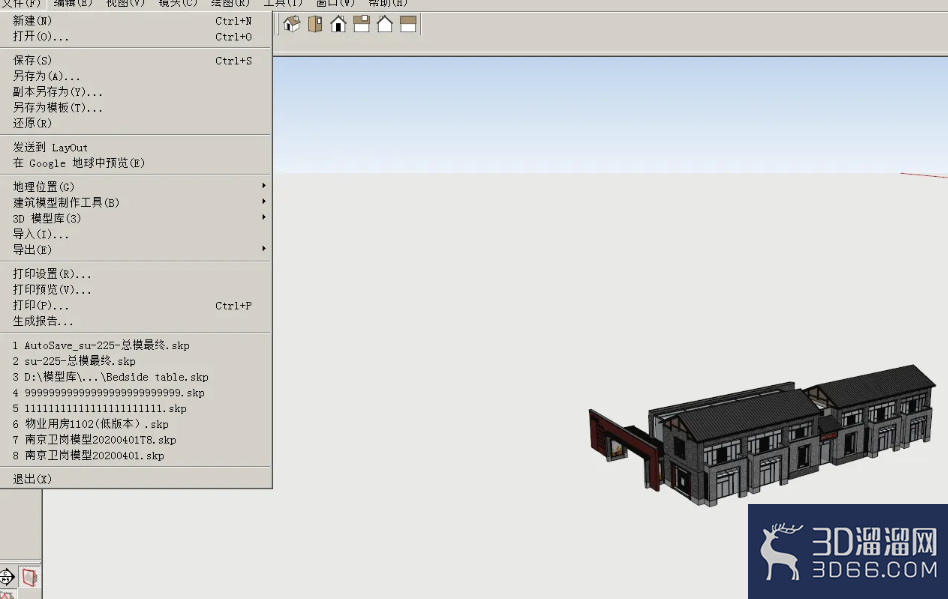Viewport: 948px width, 599px height.
Task: Choose 还原(R) in the File menu
Action: click(135, 123)
